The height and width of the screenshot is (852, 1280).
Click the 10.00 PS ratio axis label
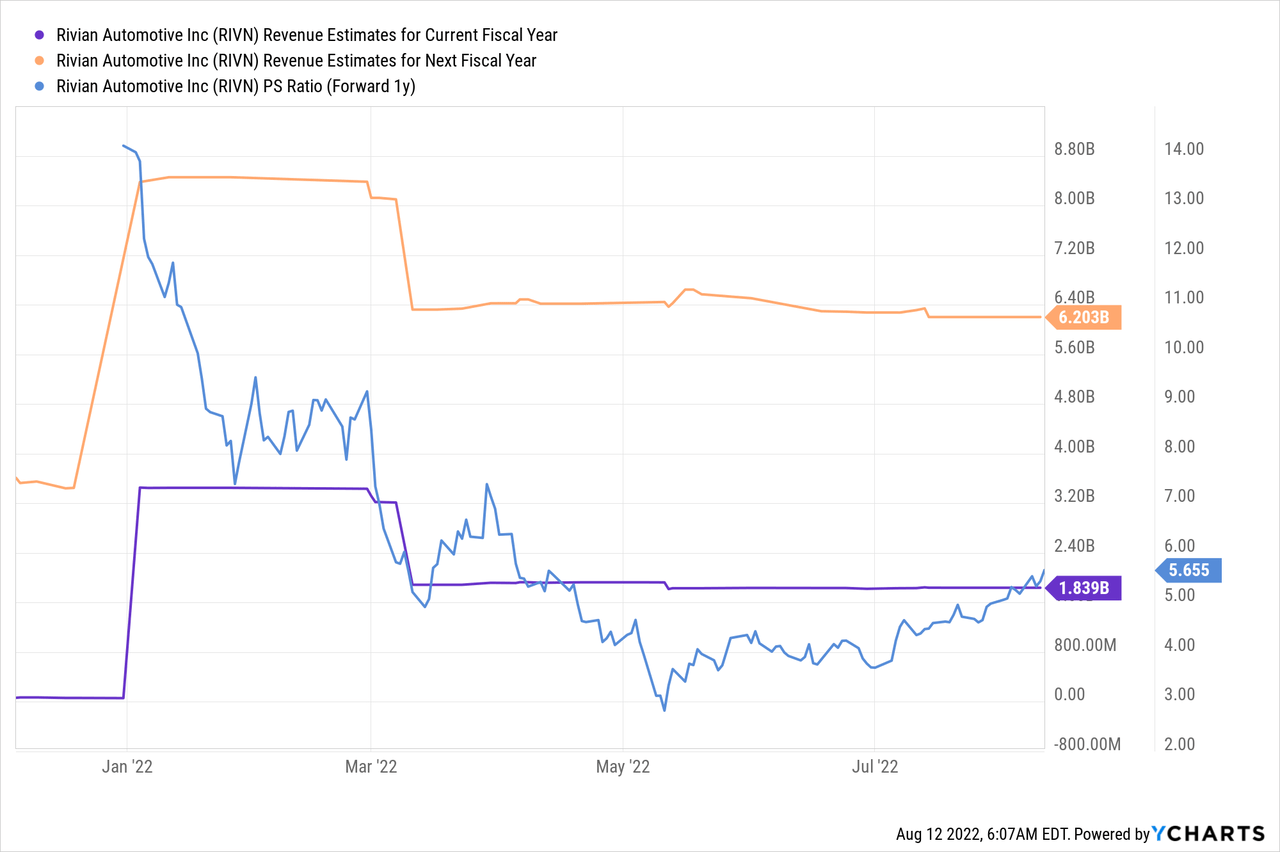click(x=1183, y=348)
